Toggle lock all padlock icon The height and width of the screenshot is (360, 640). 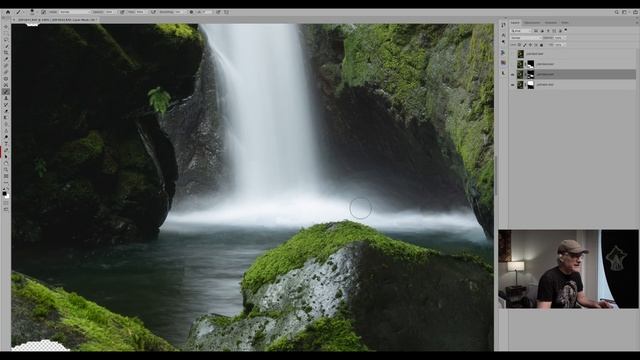542,45
